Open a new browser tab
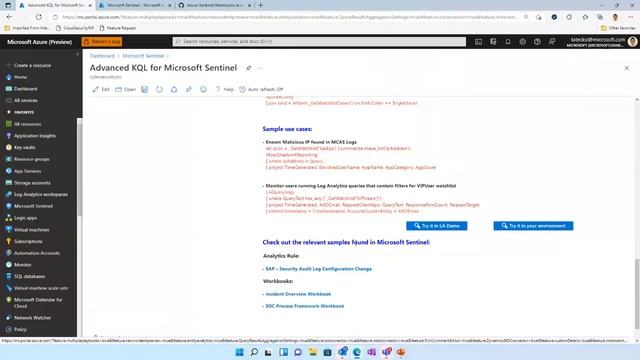 261,5
